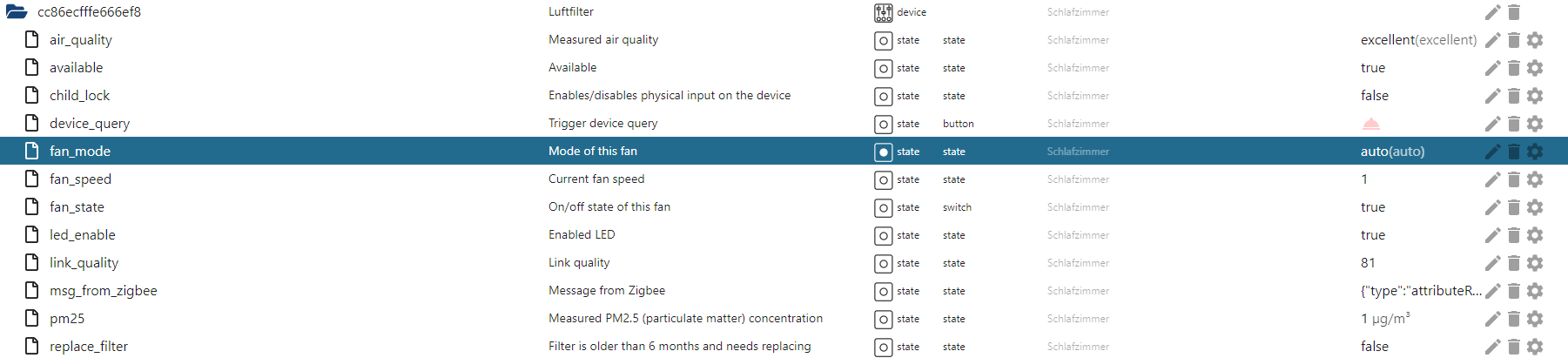The height and width of the screenshot is (358, 1568).
Task: Delete the child_lock state via trash icon
Action: (1514, 96)
